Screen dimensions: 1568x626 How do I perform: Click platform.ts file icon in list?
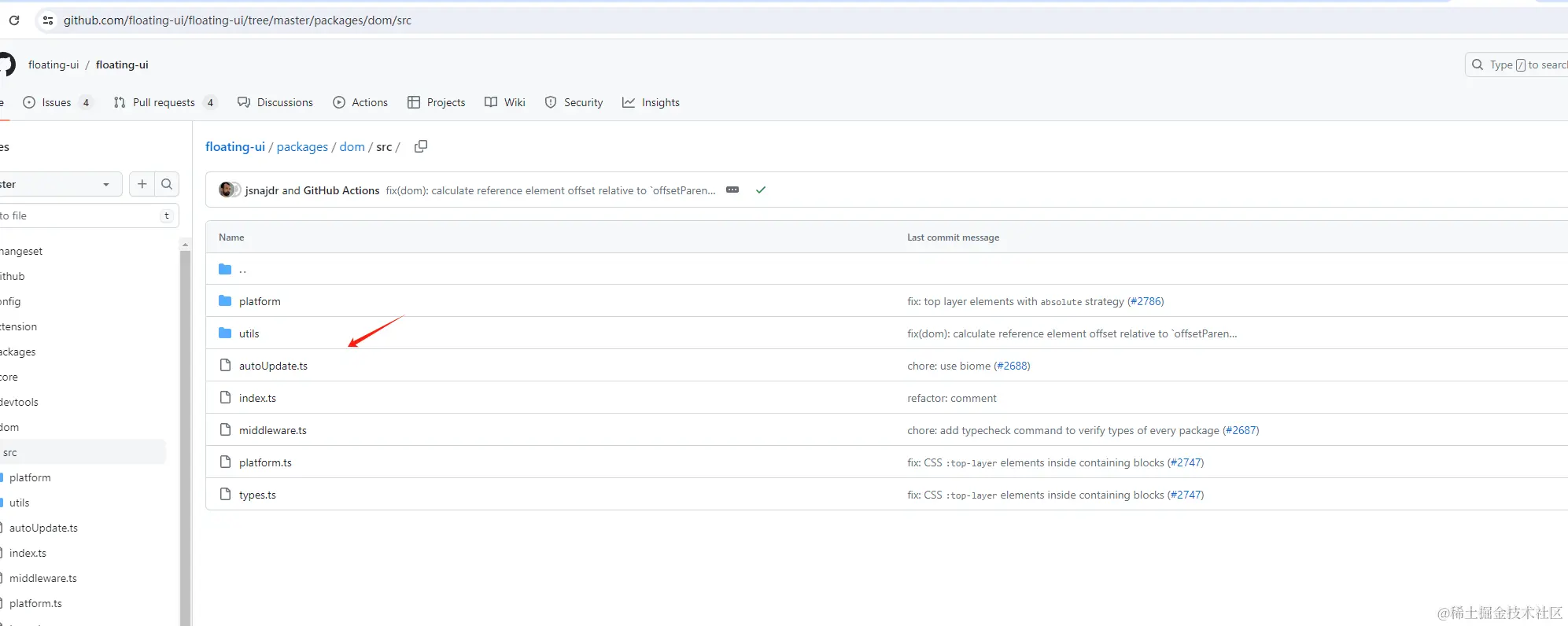pos(226,462)
